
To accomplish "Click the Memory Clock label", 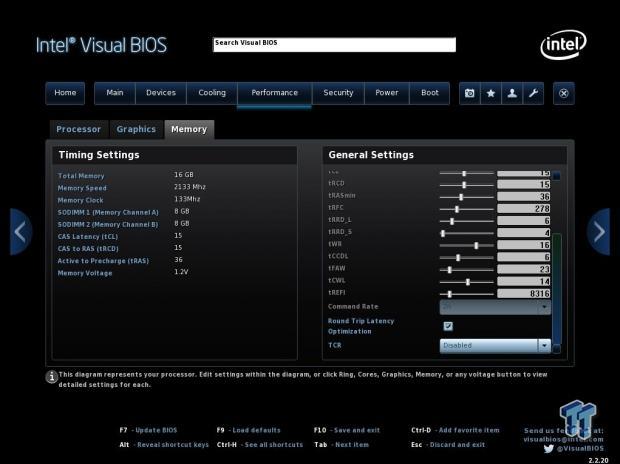I will [x=81, y=201].
